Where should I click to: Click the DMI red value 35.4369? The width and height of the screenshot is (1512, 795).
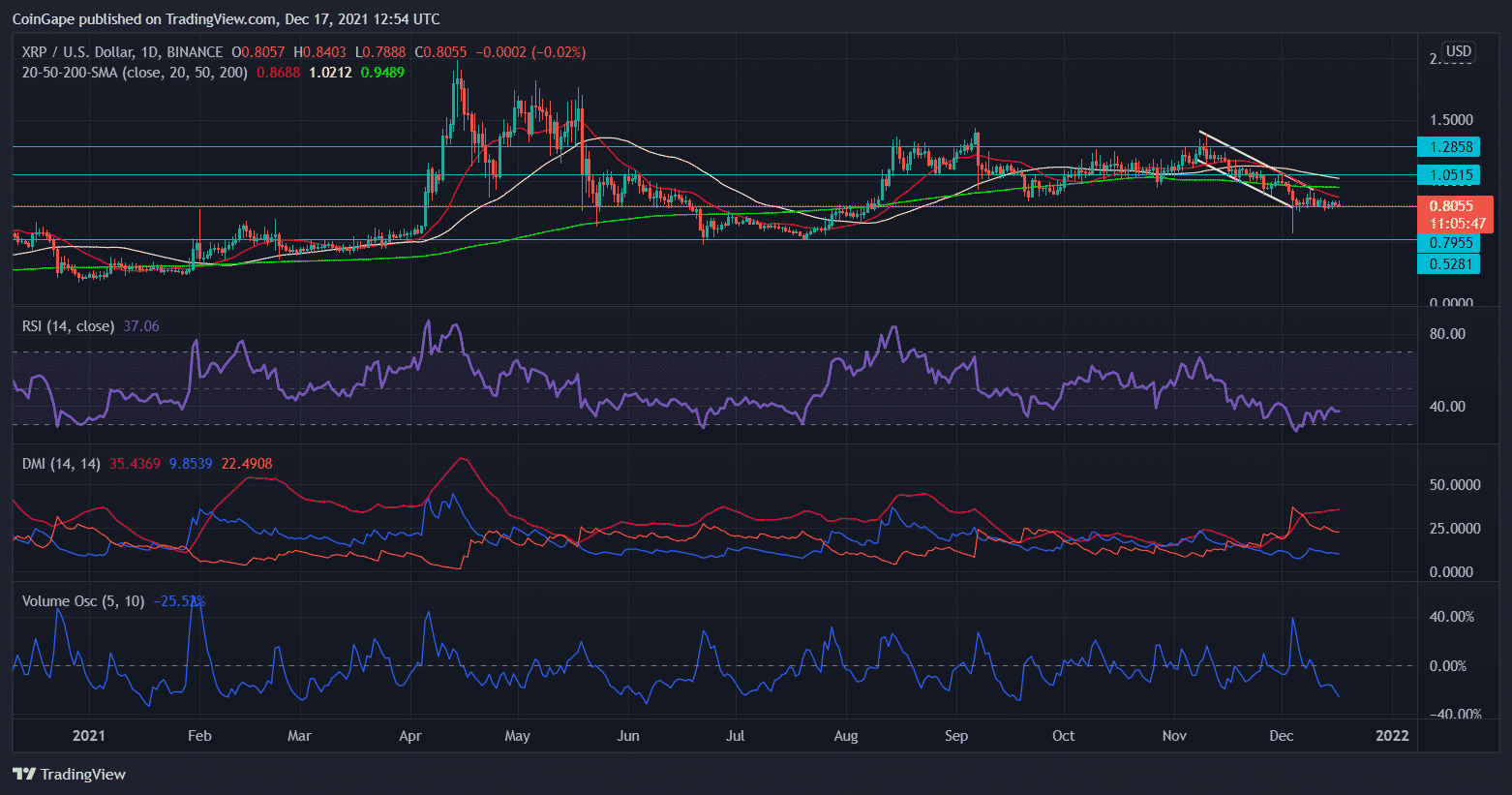pyautogui.click(x=135, y=464)
